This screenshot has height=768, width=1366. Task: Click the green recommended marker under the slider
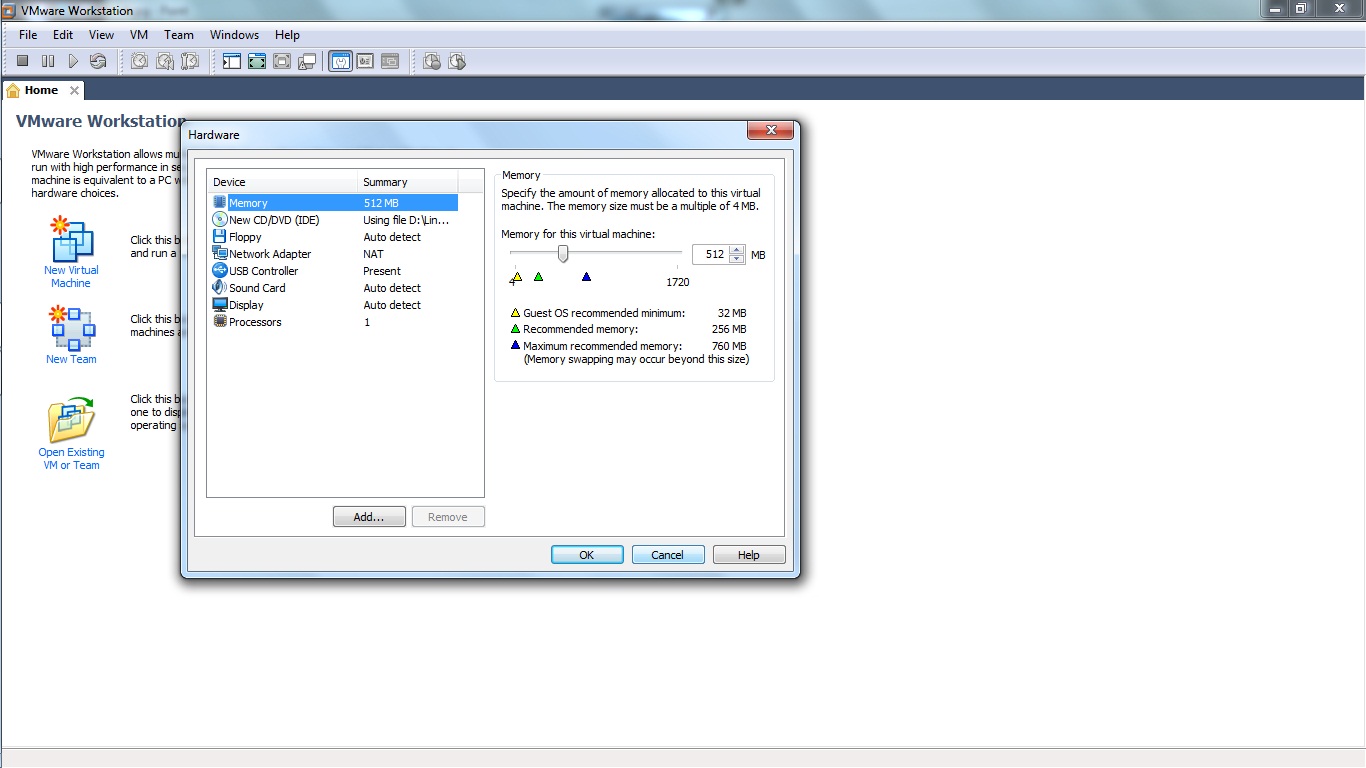tap(538, 277)
